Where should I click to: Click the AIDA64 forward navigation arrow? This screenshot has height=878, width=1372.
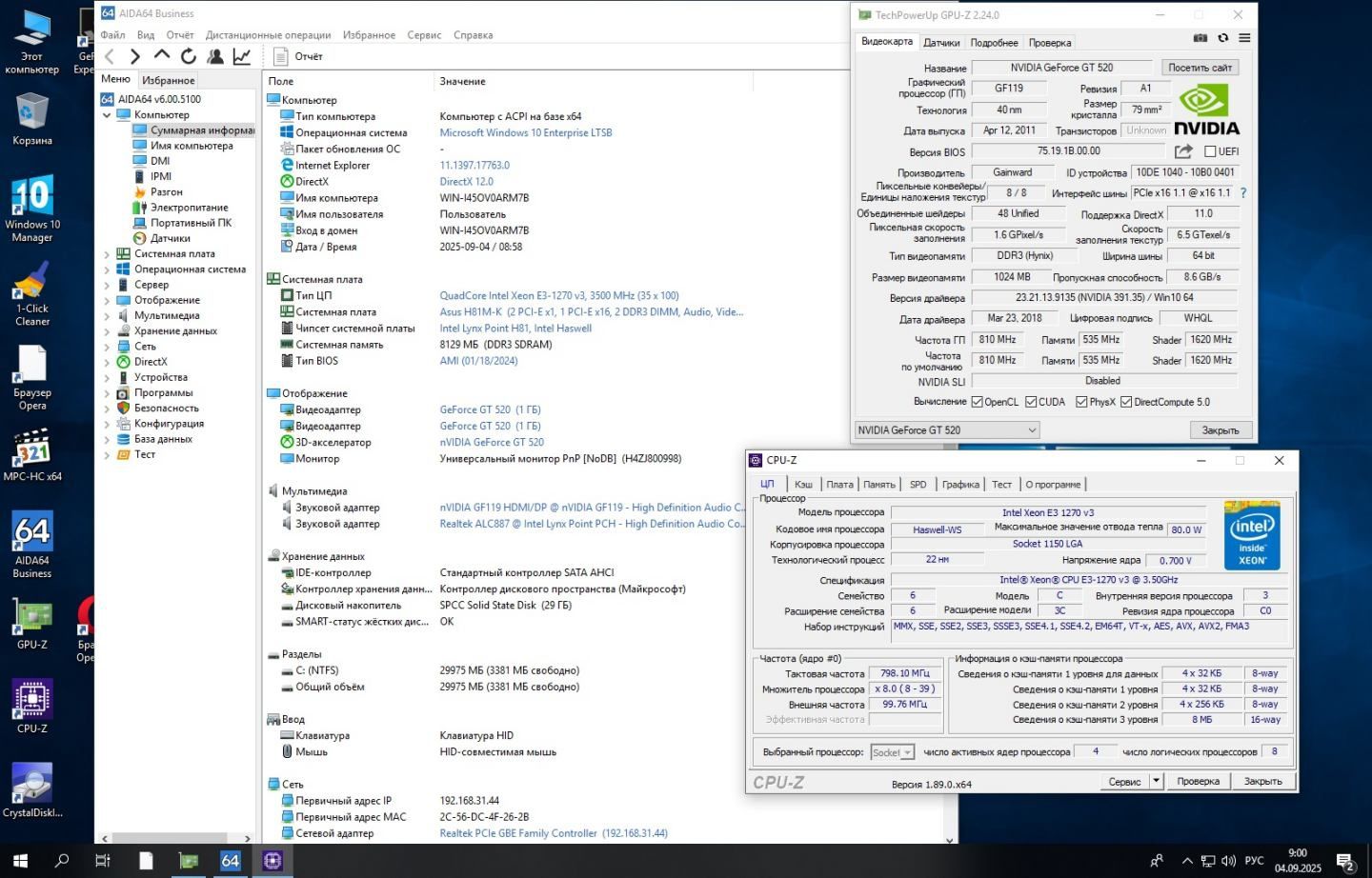pyautogui.click(x=135, y=57)
